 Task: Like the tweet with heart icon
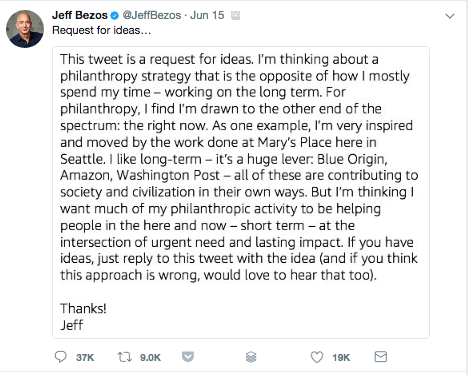317,357
